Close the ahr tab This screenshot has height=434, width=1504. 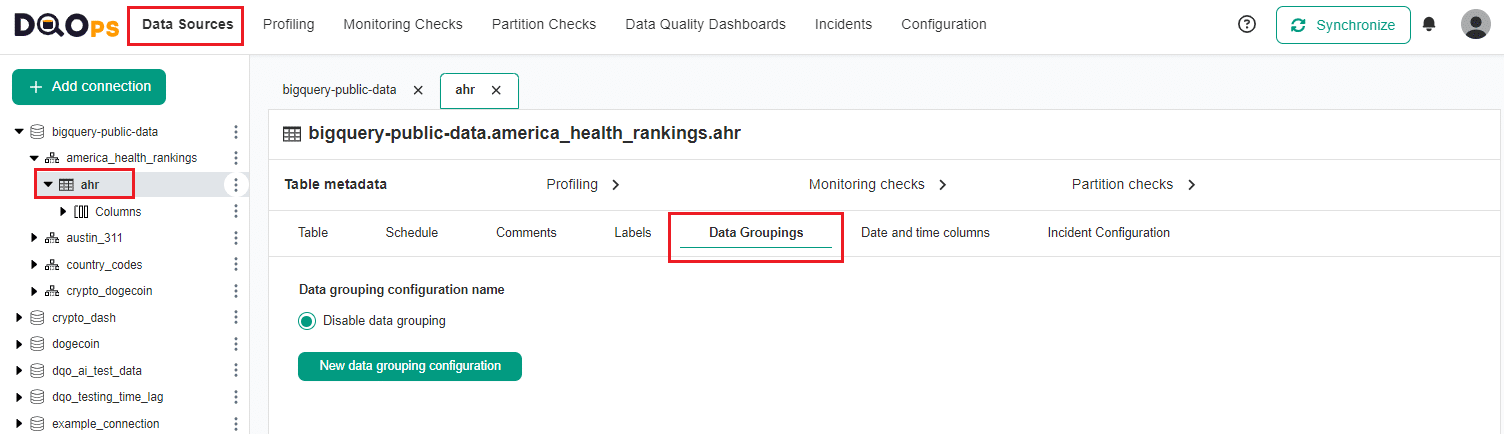pyautogui.click(x=496, y=90)
